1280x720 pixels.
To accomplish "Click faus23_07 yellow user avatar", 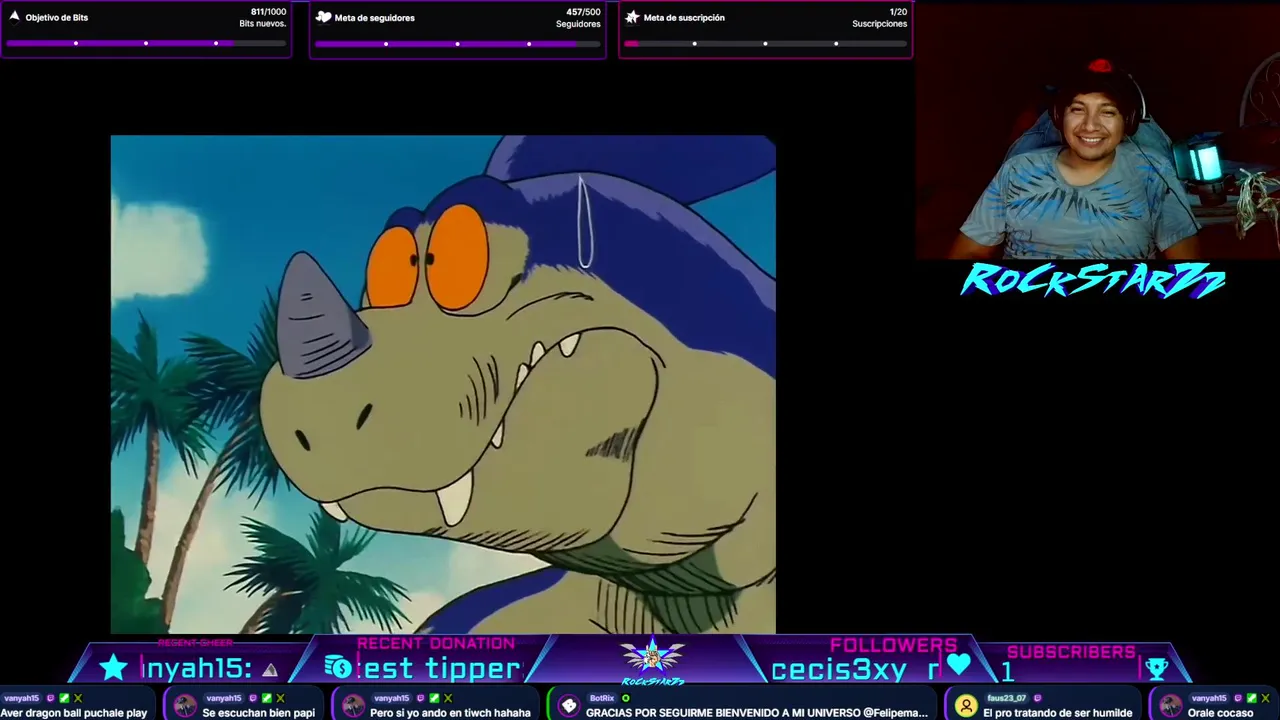I will 966,706.
